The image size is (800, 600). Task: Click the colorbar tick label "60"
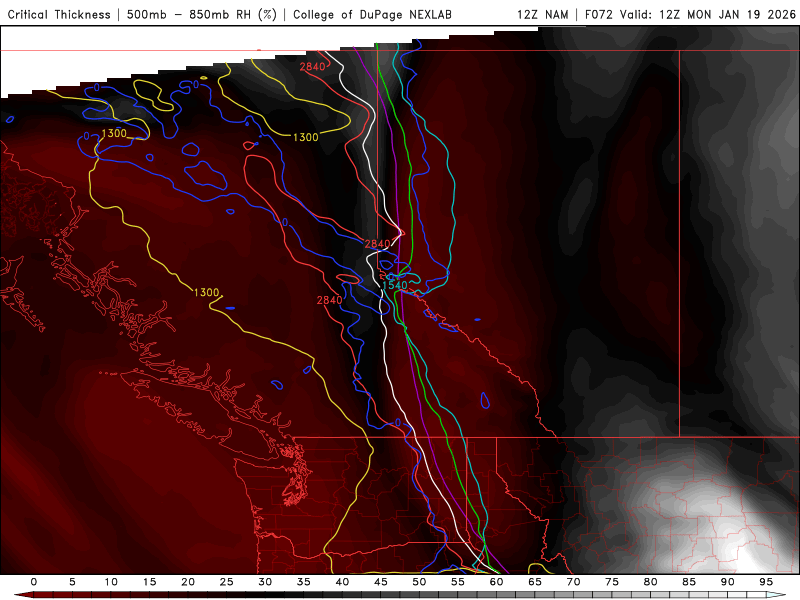[496, 582]
